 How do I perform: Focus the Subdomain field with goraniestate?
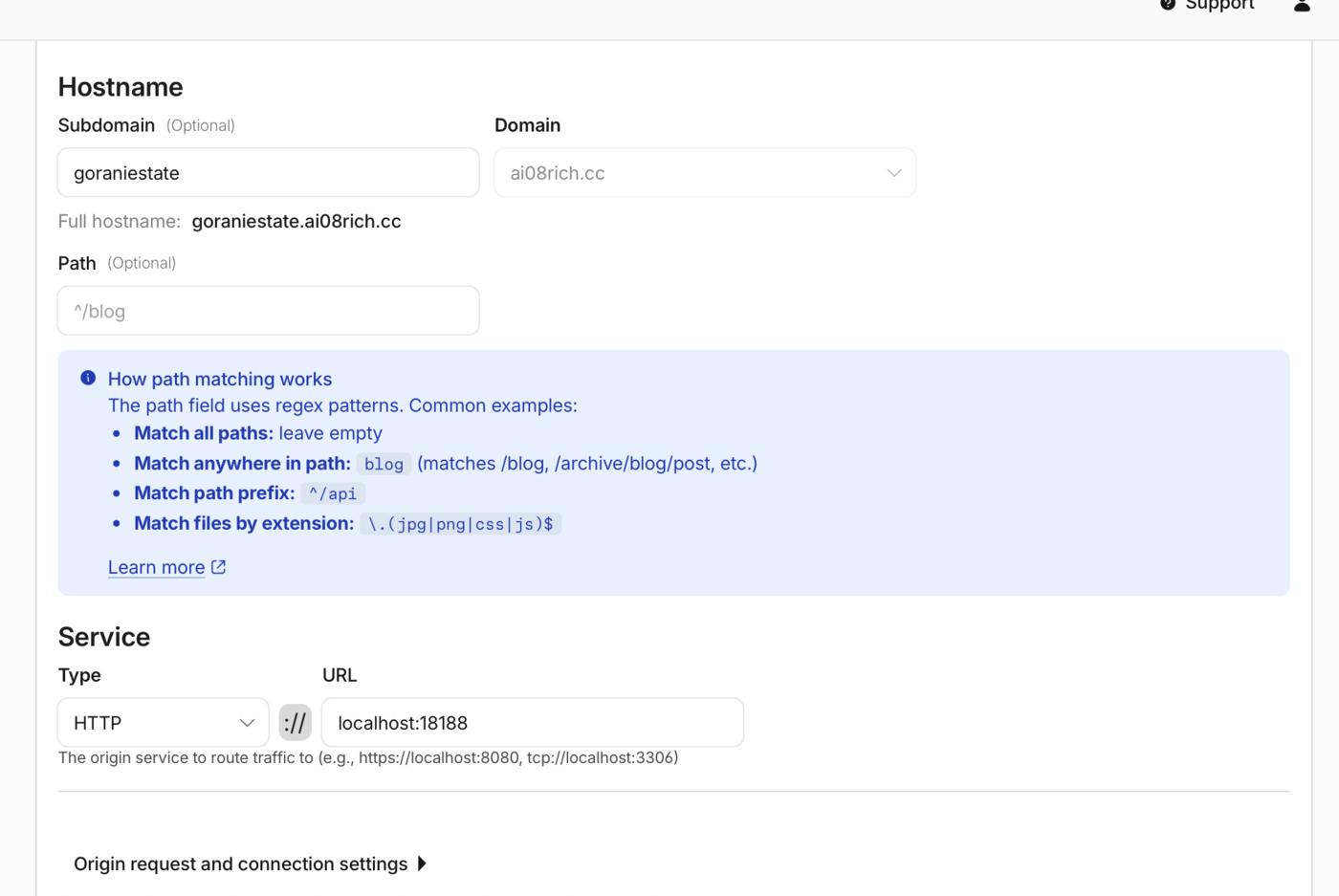click(x=269, y=173)
